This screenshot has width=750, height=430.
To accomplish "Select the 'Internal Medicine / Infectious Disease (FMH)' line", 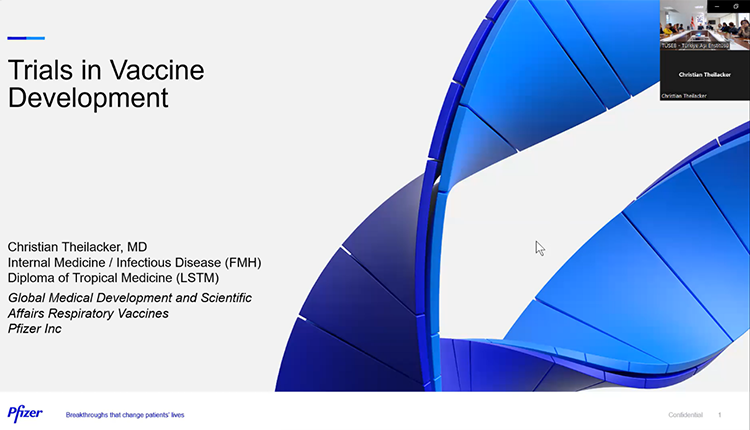I will [x=134, y=263].
